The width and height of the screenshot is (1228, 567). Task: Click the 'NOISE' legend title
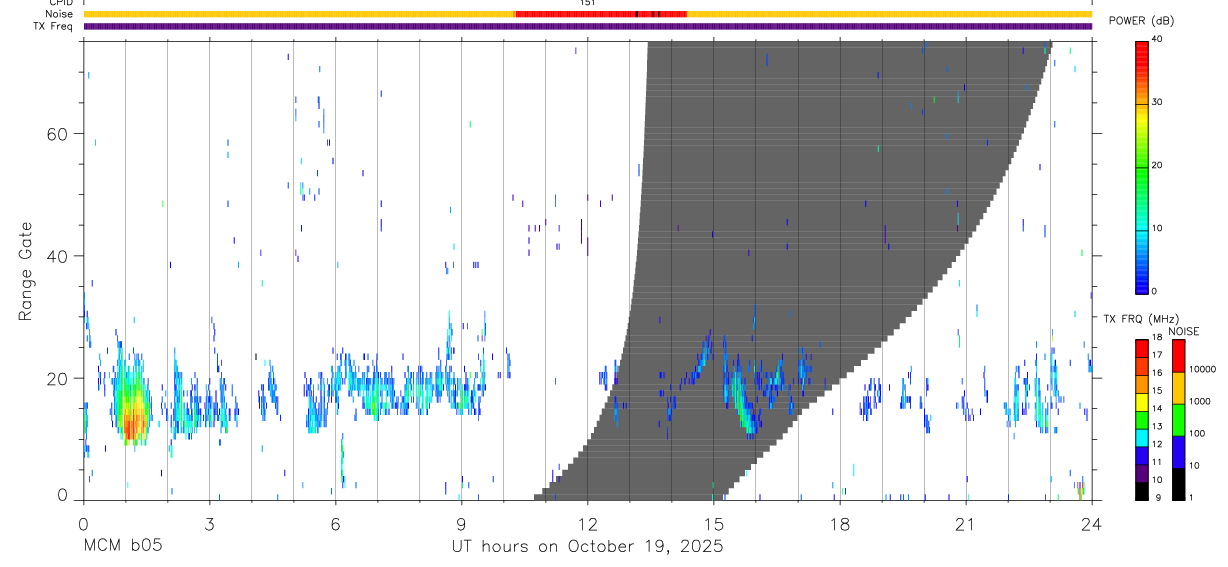[1182, 331]
